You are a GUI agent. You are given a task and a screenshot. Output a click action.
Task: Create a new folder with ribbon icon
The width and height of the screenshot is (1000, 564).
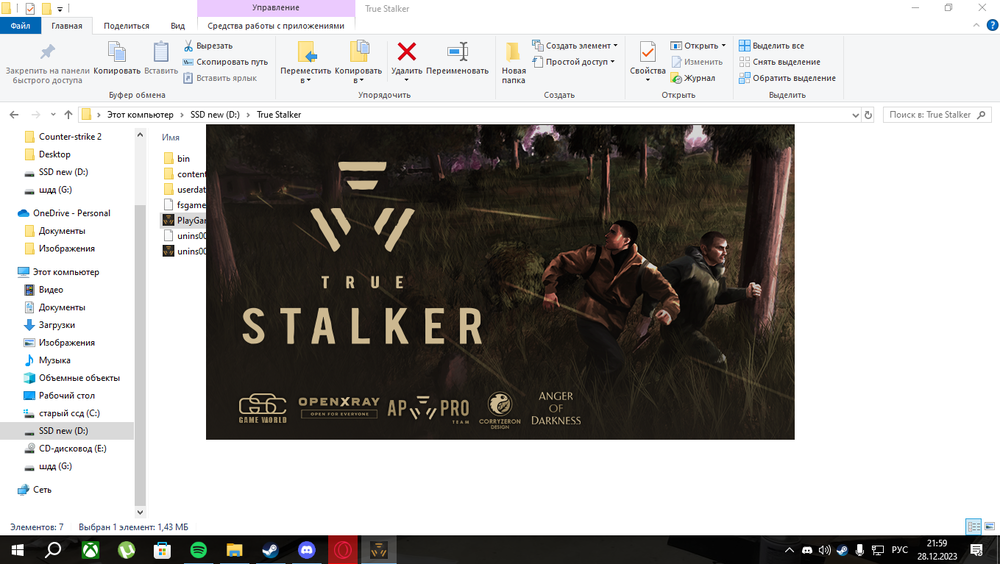pos(513,53)
